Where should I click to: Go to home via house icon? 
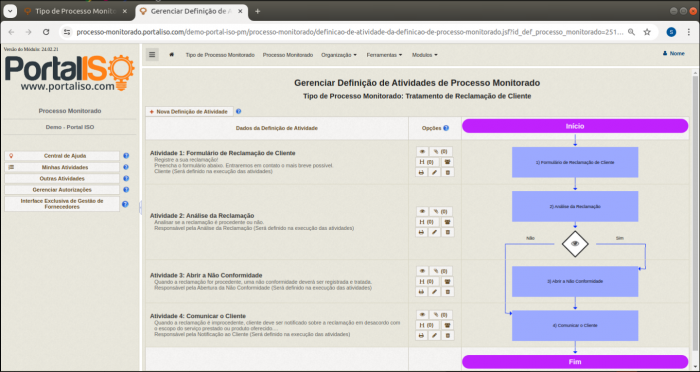(171, 54)
